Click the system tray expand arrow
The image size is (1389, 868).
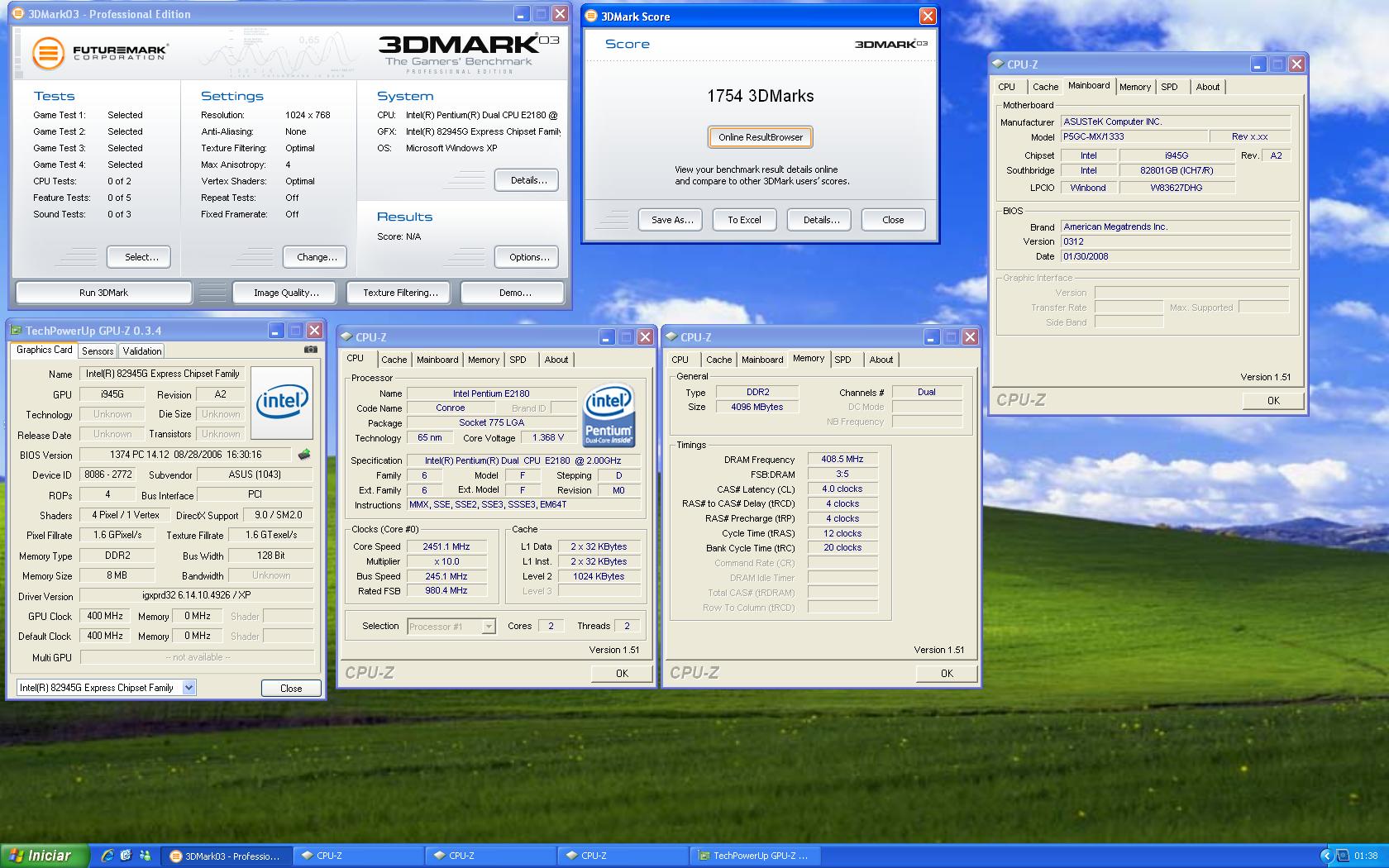point(1326,856)
